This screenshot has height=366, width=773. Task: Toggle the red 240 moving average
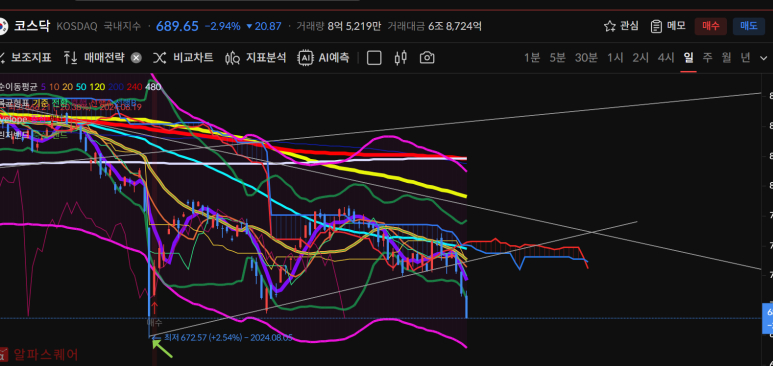pyautogui.click(x=135, y=87)
